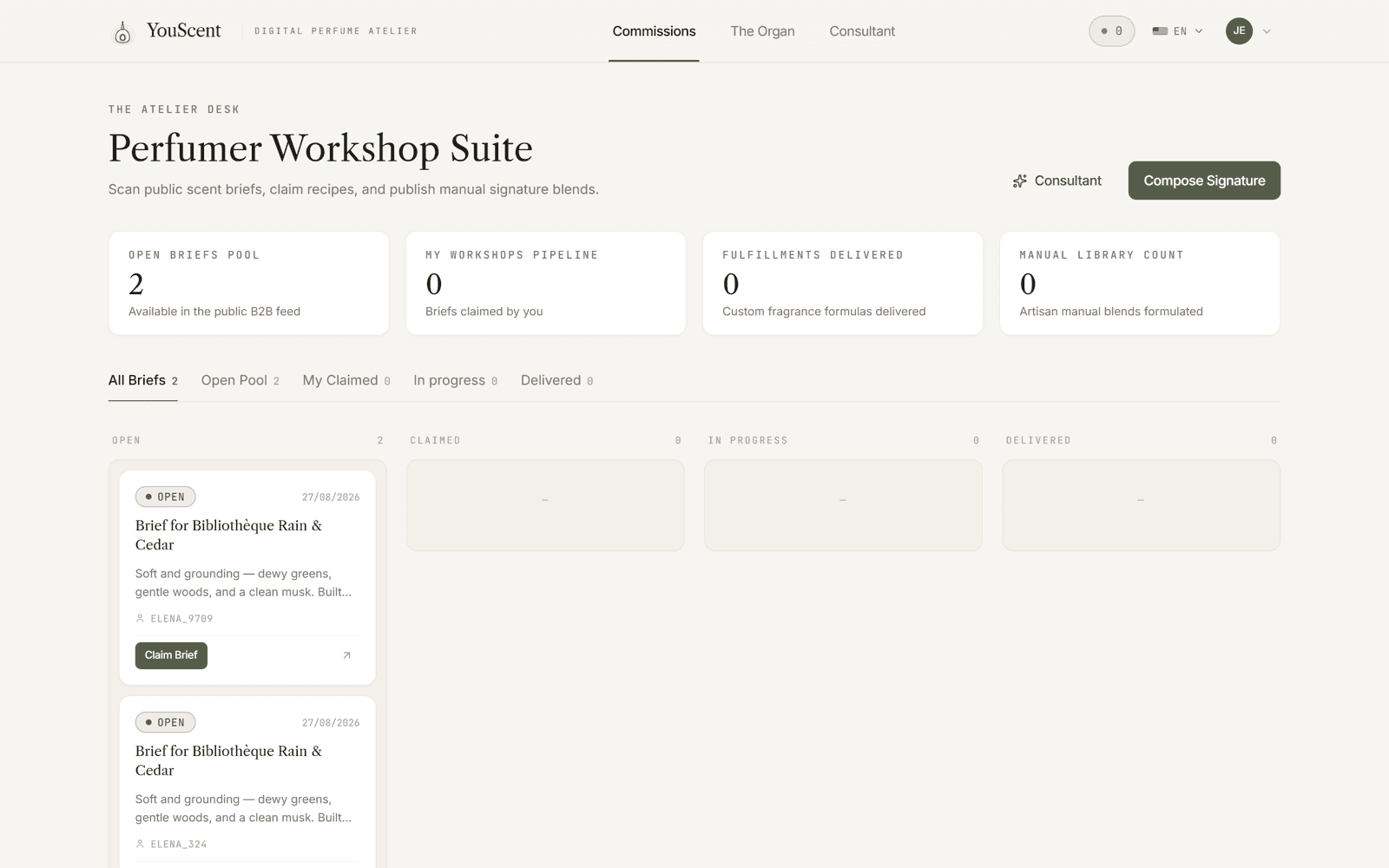Click the OPEN status badge on ELENA_9709's card
Viewport: 1389px width, 868px height.
(165, 497)
